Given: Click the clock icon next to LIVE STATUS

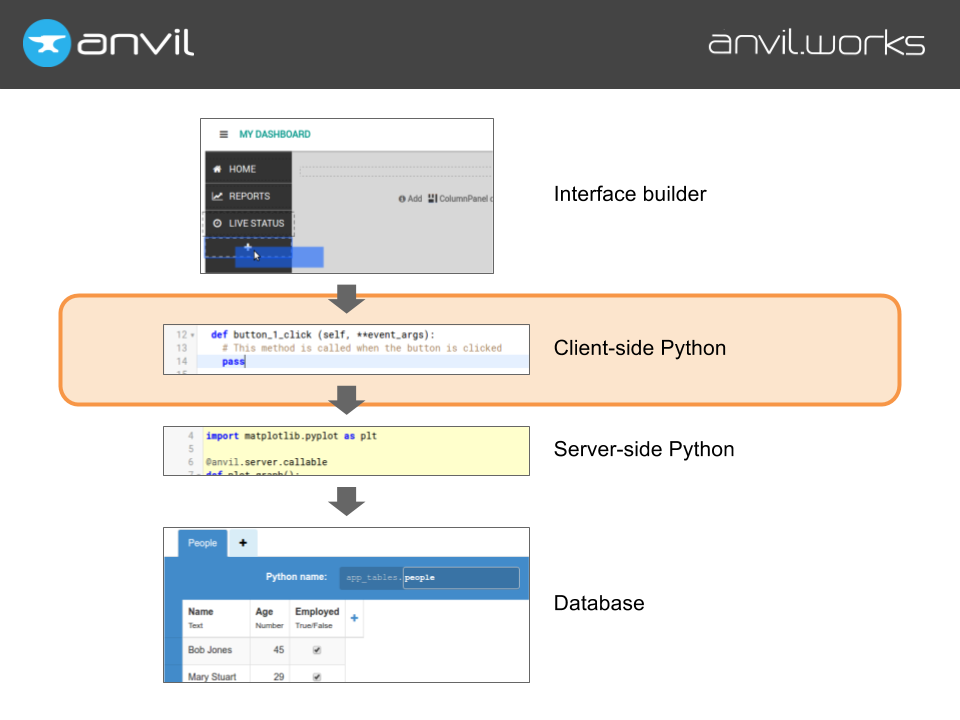Looking at the screenshot, I should click(x=217, y=223).
